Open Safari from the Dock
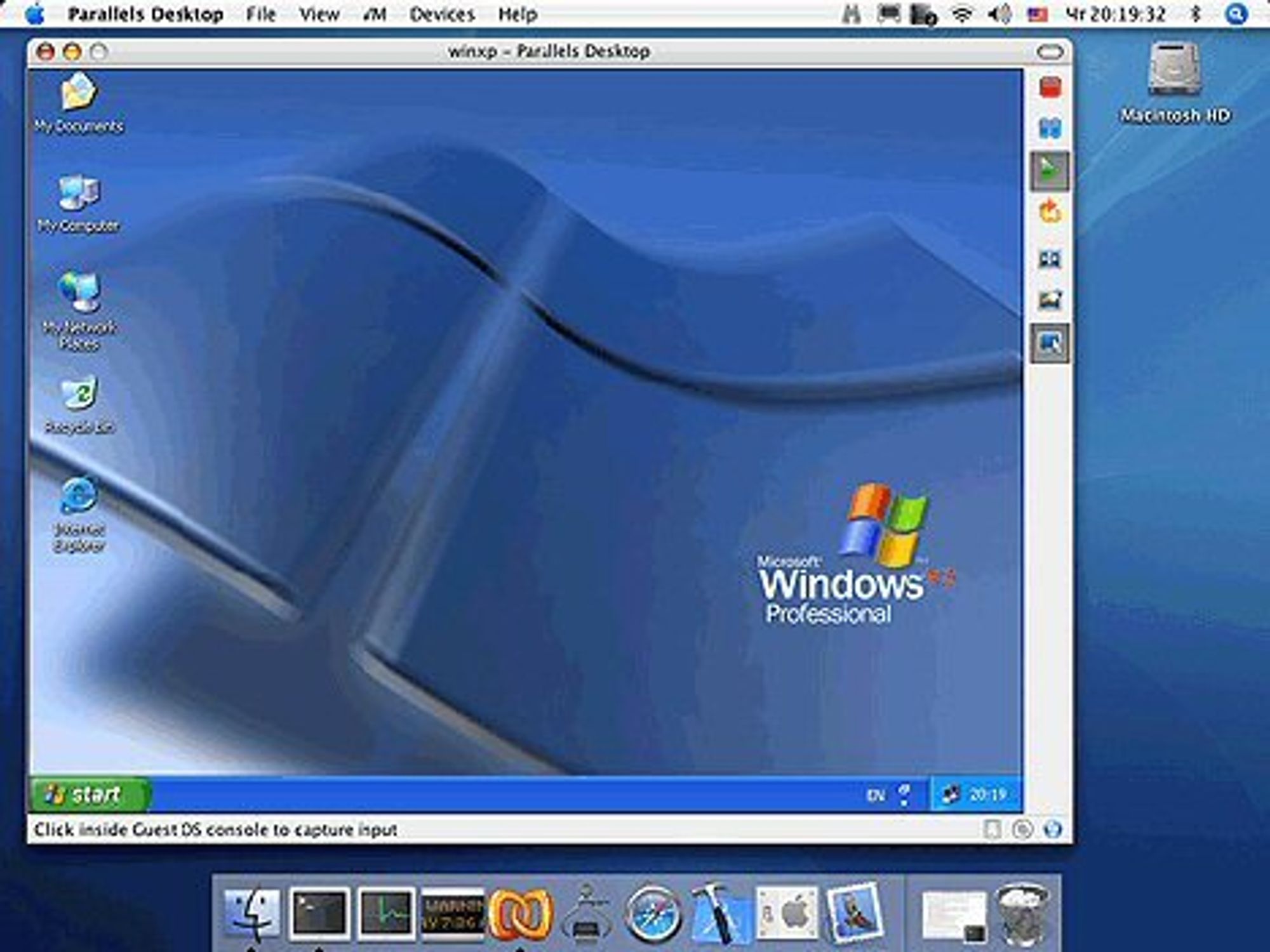The width and height of the screenshot is (1270, 952). coord(652,914)
